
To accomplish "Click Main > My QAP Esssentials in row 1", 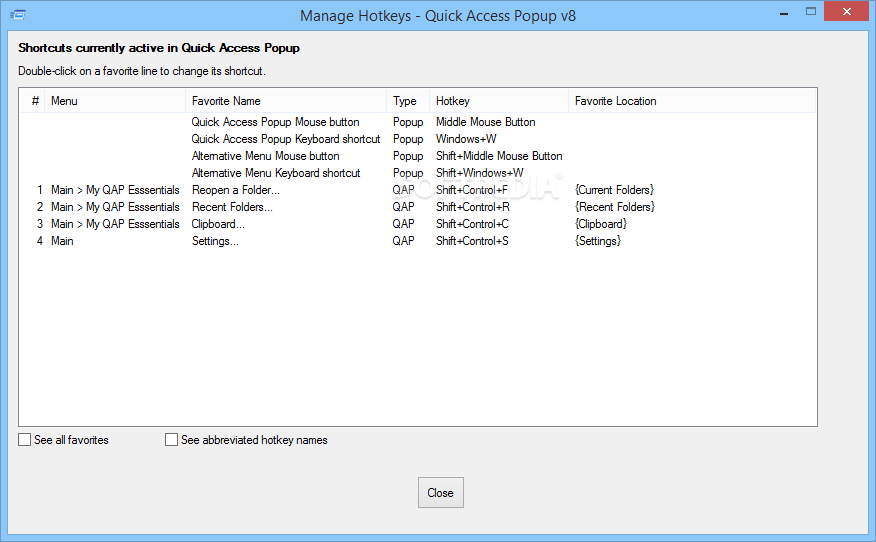I will 115,190.
